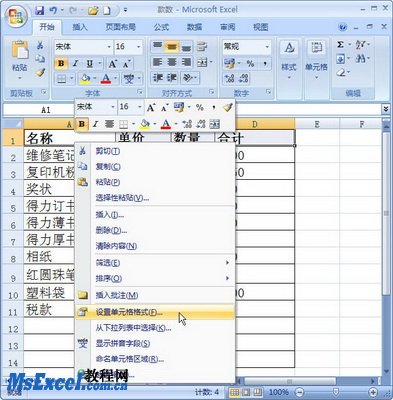This screenshot has width=393, height=400.
Task: Toggle left text alignment in ribbon
Action: [157, 62]
